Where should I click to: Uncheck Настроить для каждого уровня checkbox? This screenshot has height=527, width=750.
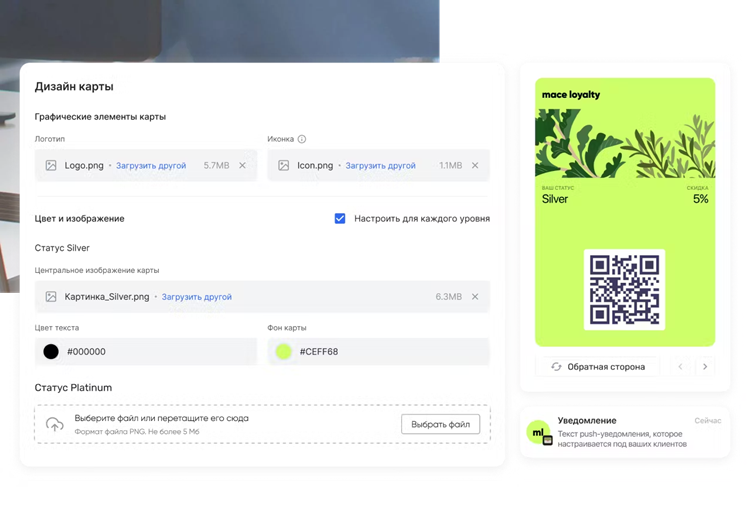[340, 218]
